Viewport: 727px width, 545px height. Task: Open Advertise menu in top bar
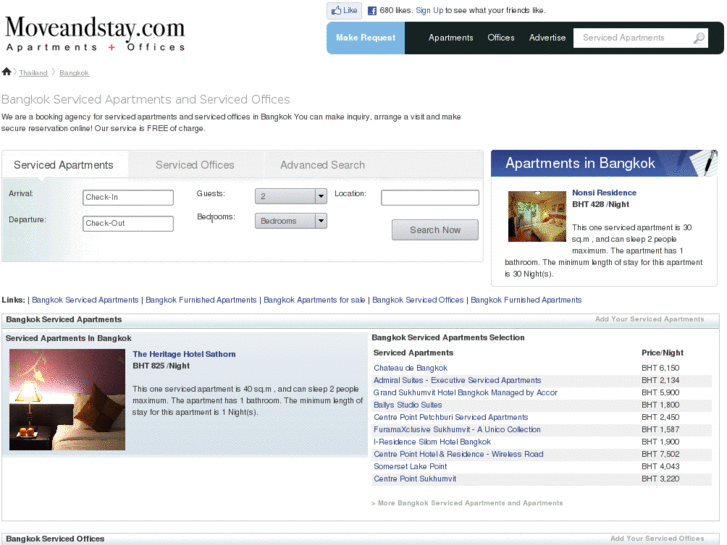point(547,38)
